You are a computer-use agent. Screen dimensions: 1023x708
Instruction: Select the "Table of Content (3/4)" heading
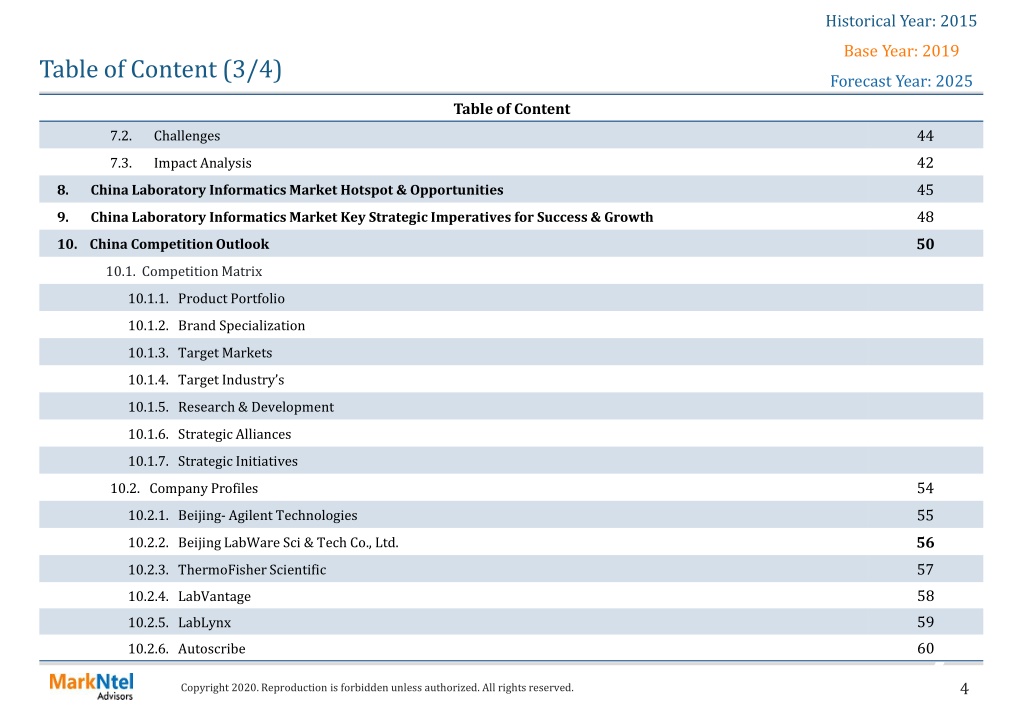(160, 70)
